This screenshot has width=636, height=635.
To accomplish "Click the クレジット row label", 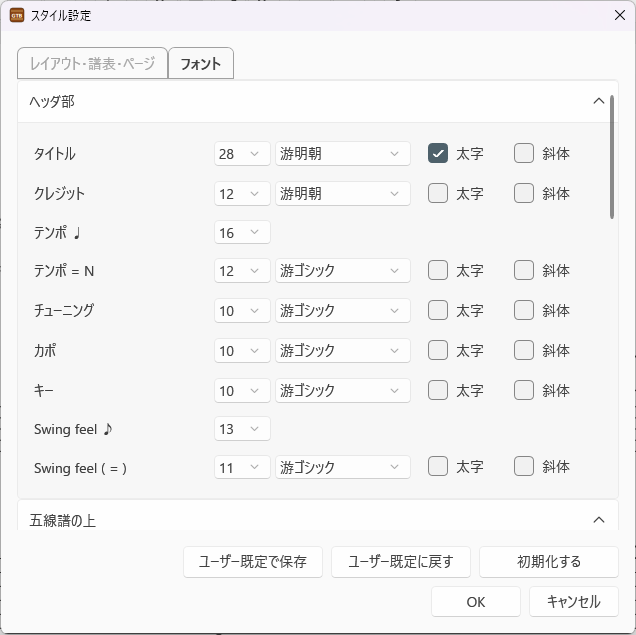I will (x=59, y=194).
